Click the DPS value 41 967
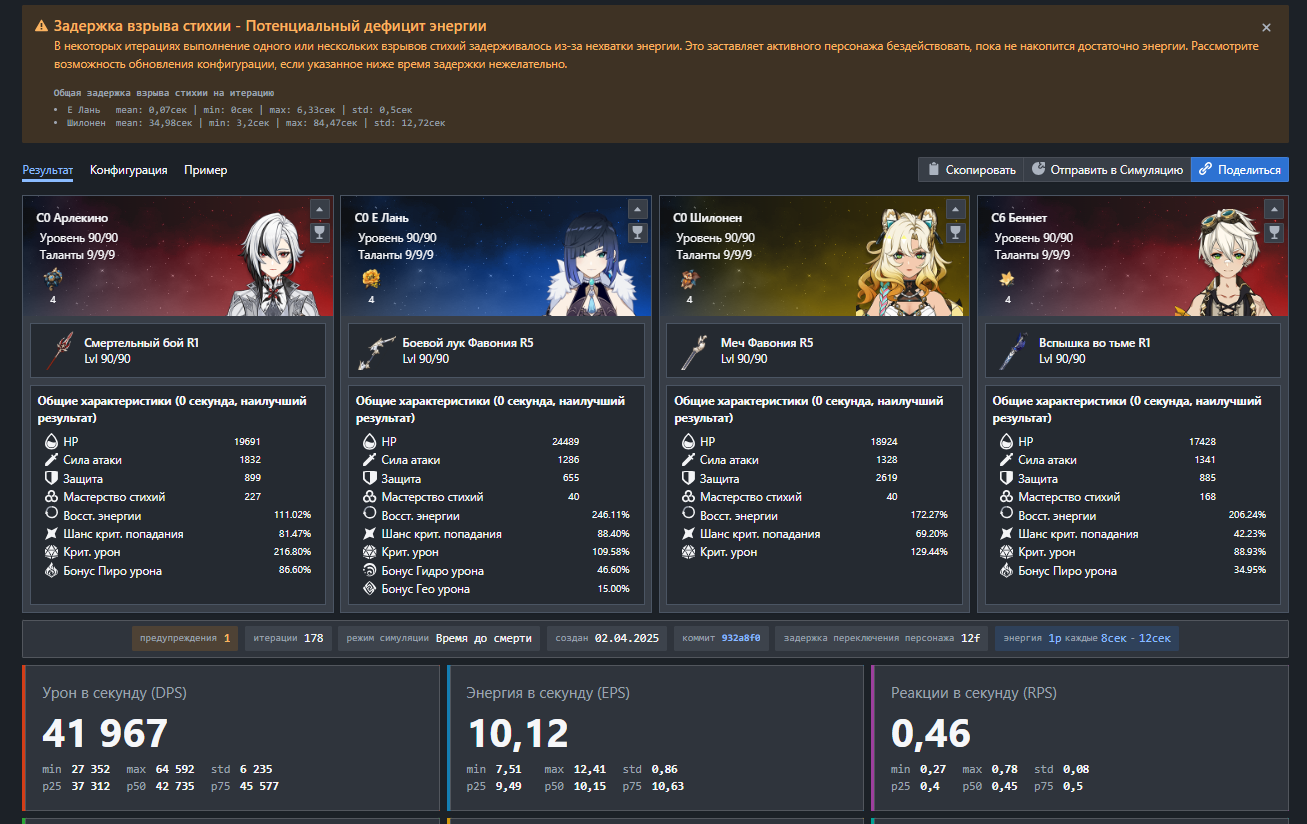This screenshot has width=1307, height=824. click(105, 733)
